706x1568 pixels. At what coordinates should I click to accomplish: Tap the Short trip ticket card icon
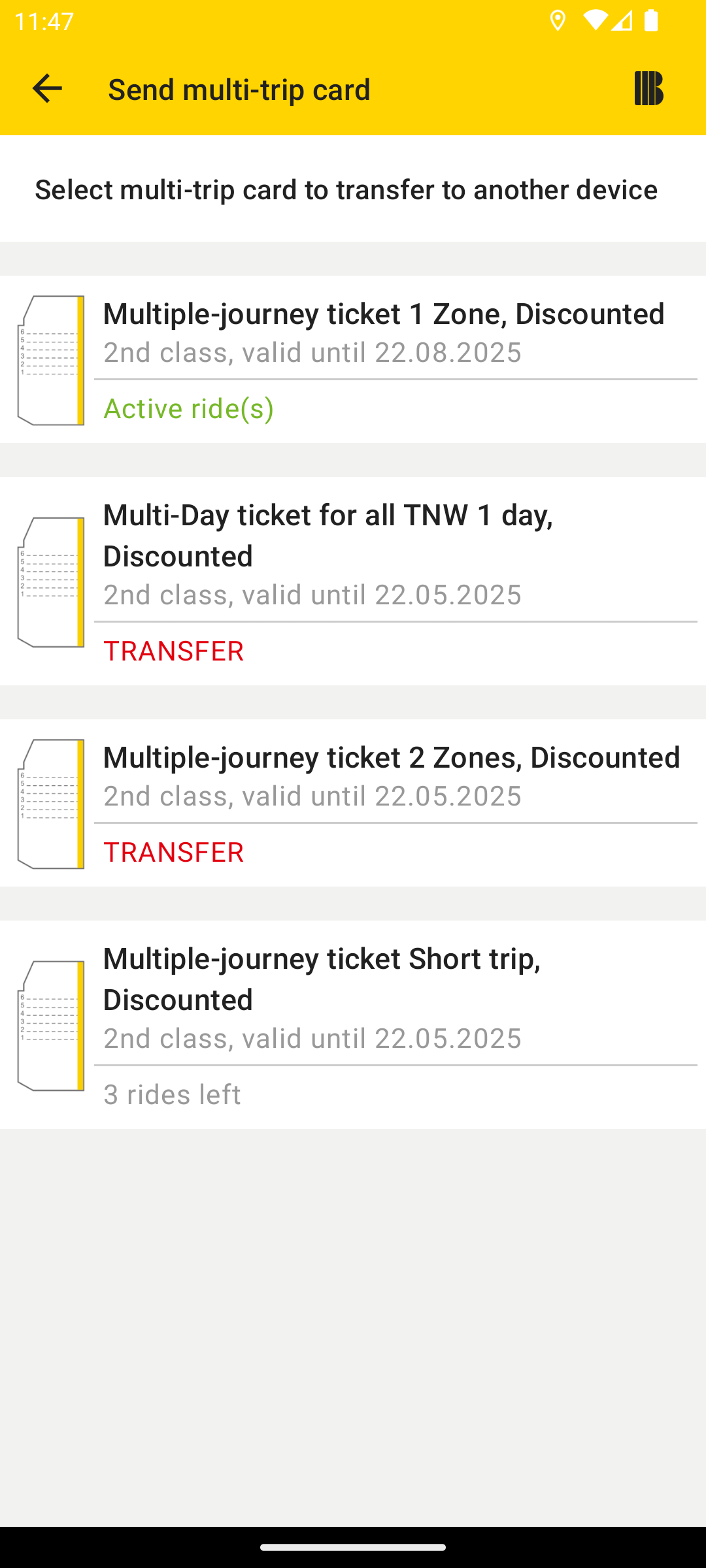(x=51, y=1026)
